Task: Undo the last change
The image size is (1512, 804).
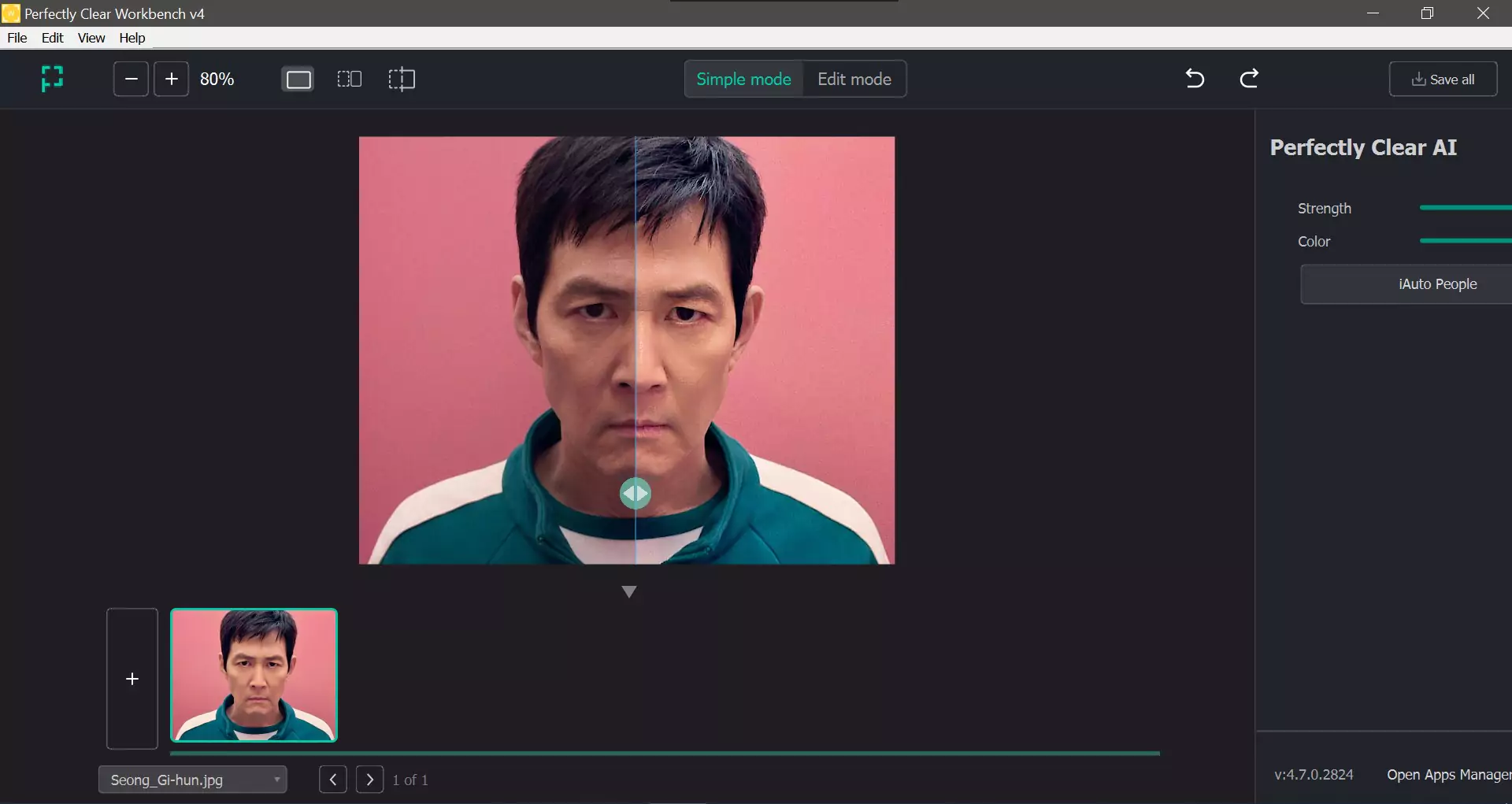Action: [x=1195, y=79]
